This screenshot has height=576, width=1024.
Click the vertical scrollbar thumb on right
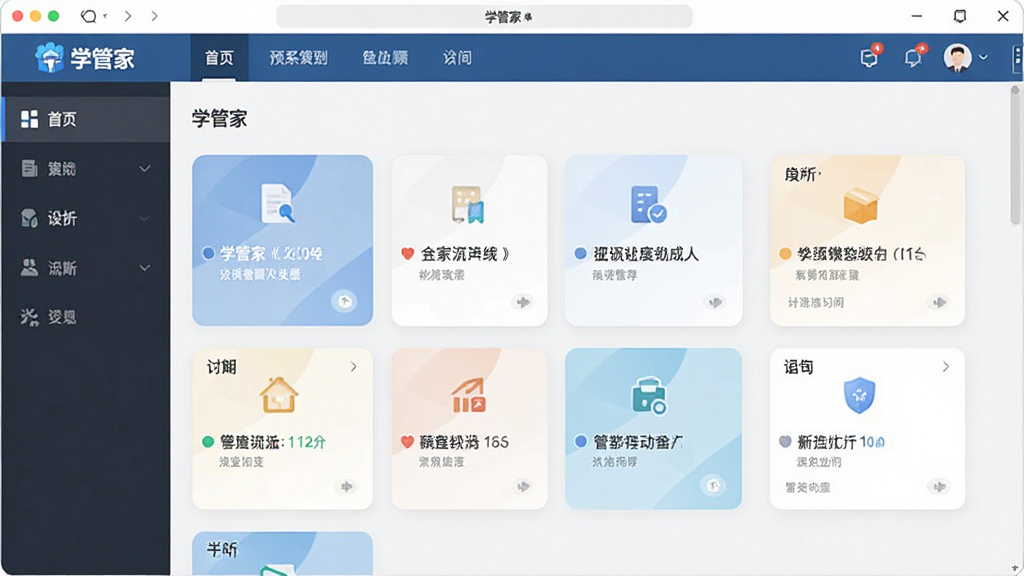[1015, 155]
